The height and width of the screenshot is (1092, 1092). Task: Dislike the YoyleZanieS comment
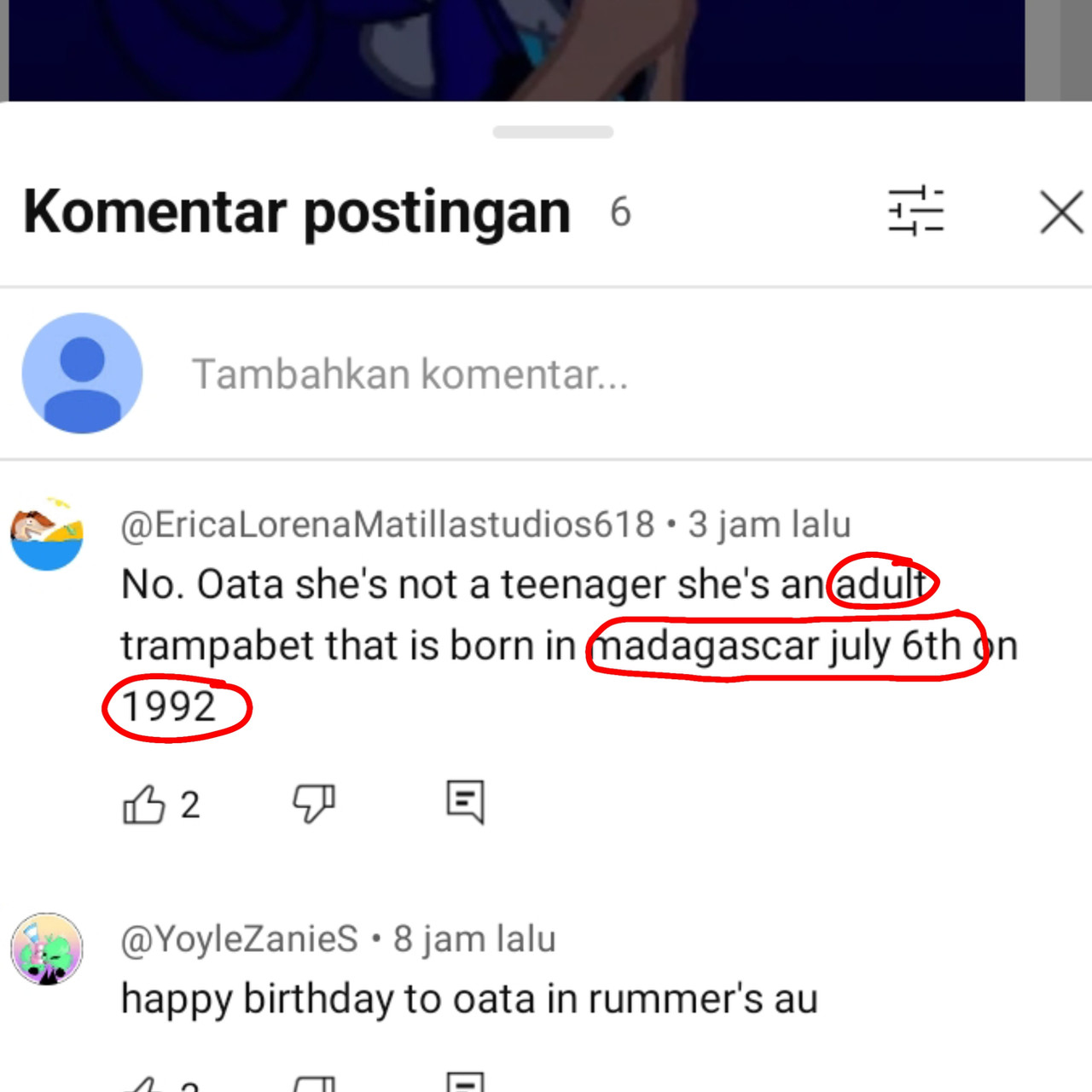[x=314, y=1082]
